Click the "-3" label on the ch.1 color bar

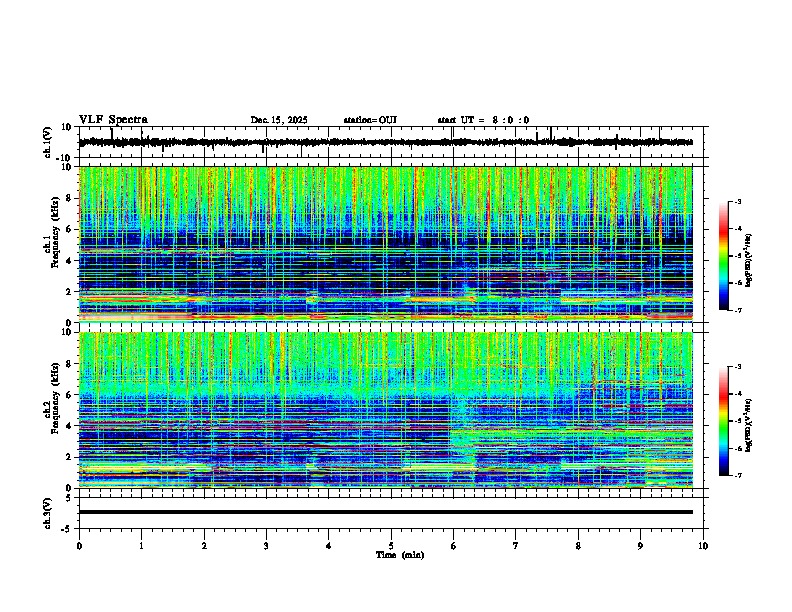(737, 201)
